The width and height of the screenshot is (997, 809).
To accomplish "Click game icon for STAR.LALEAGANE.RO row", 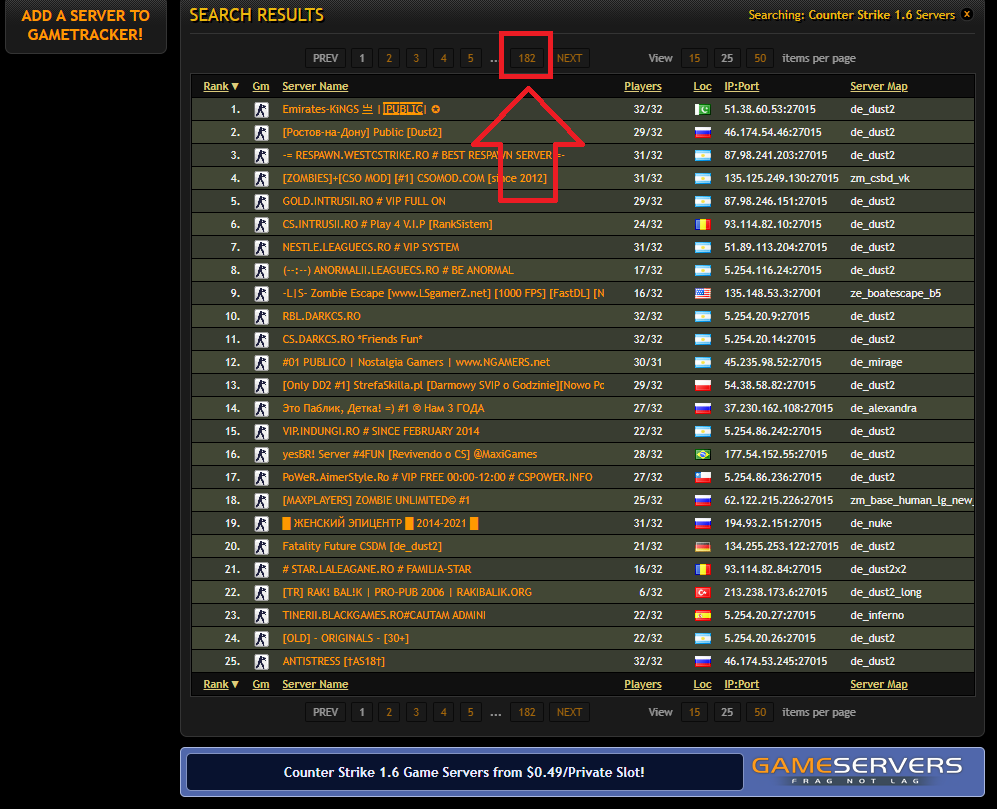I will [261, 569].
